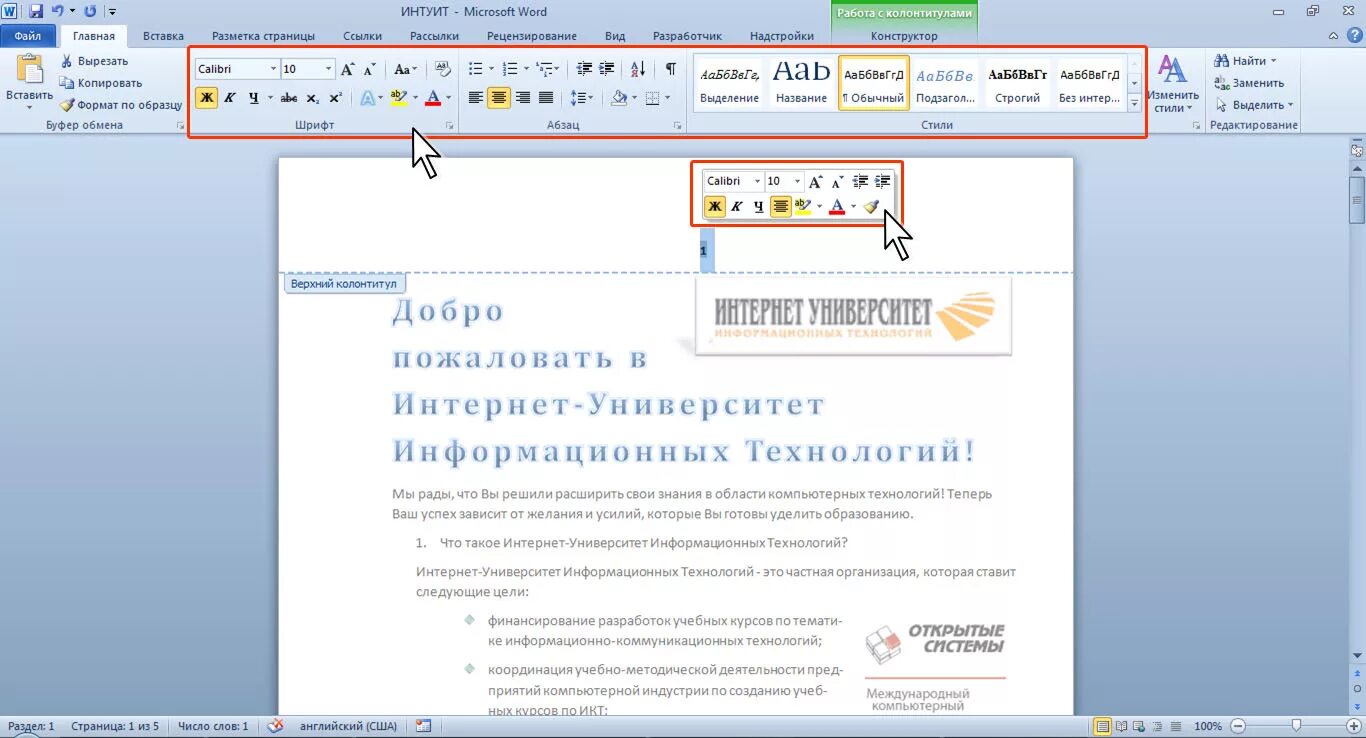Increase font size with ribbon grow-font icon

(x=347, y=69)
